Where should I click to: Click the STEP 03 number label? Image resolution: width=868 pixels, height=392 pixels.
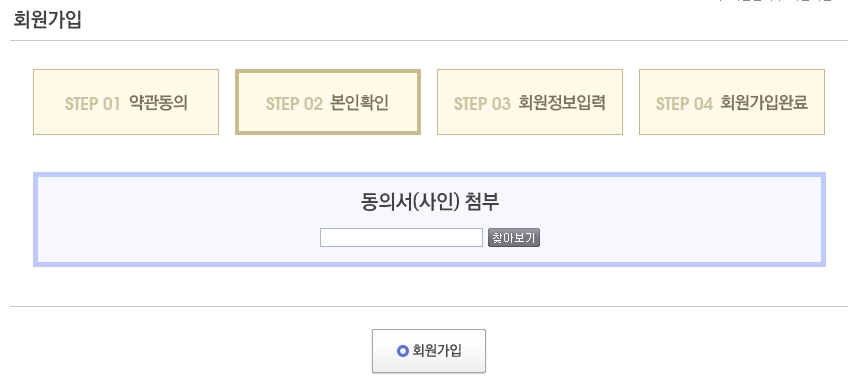[x=482, y=104]
